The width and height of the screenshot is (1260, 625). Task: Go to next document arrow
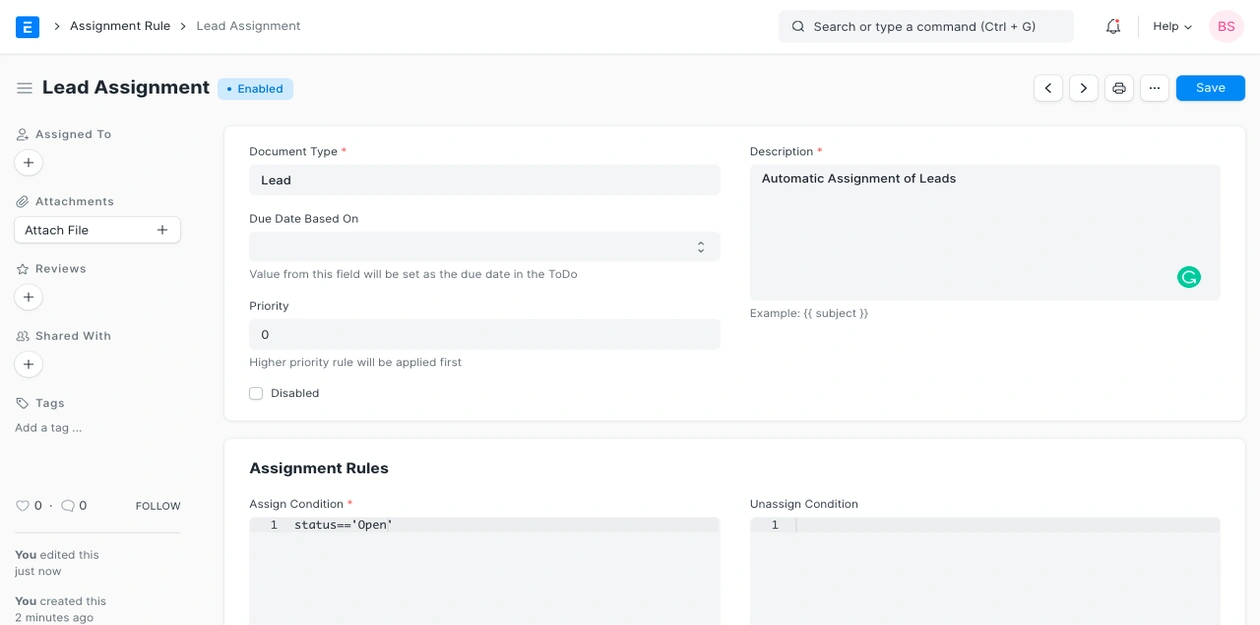1083,88
